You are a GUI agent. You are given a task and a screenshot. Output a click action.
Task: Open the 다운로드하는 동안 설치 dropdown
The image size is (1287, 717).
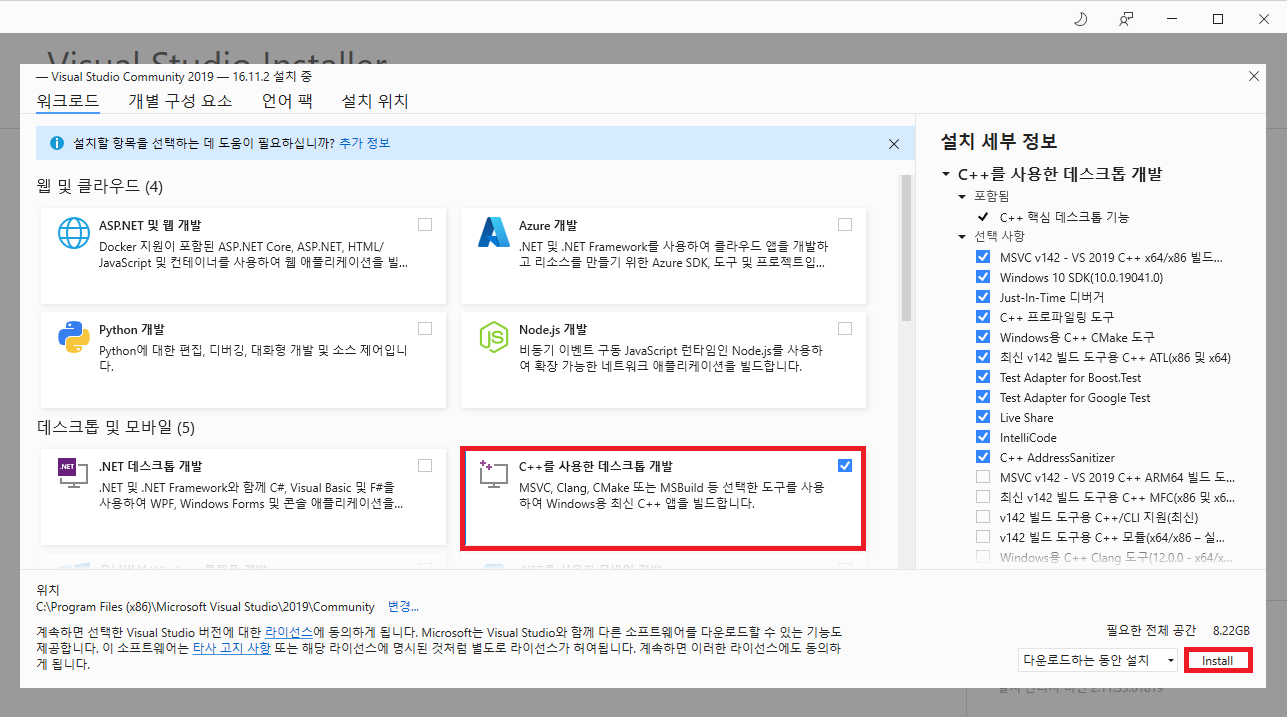[1098, 660]
